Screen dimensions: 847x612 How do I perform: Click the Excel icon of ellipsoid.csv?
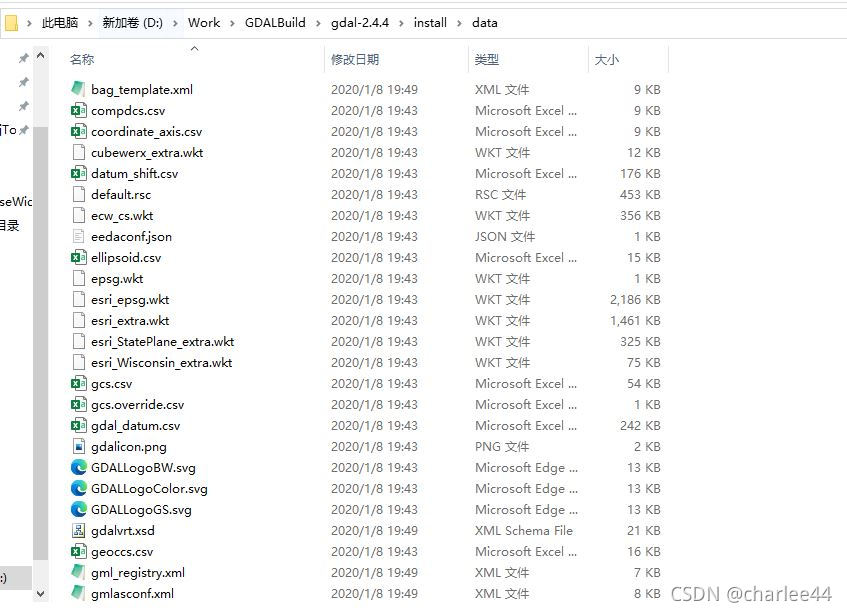pos(78,258)
